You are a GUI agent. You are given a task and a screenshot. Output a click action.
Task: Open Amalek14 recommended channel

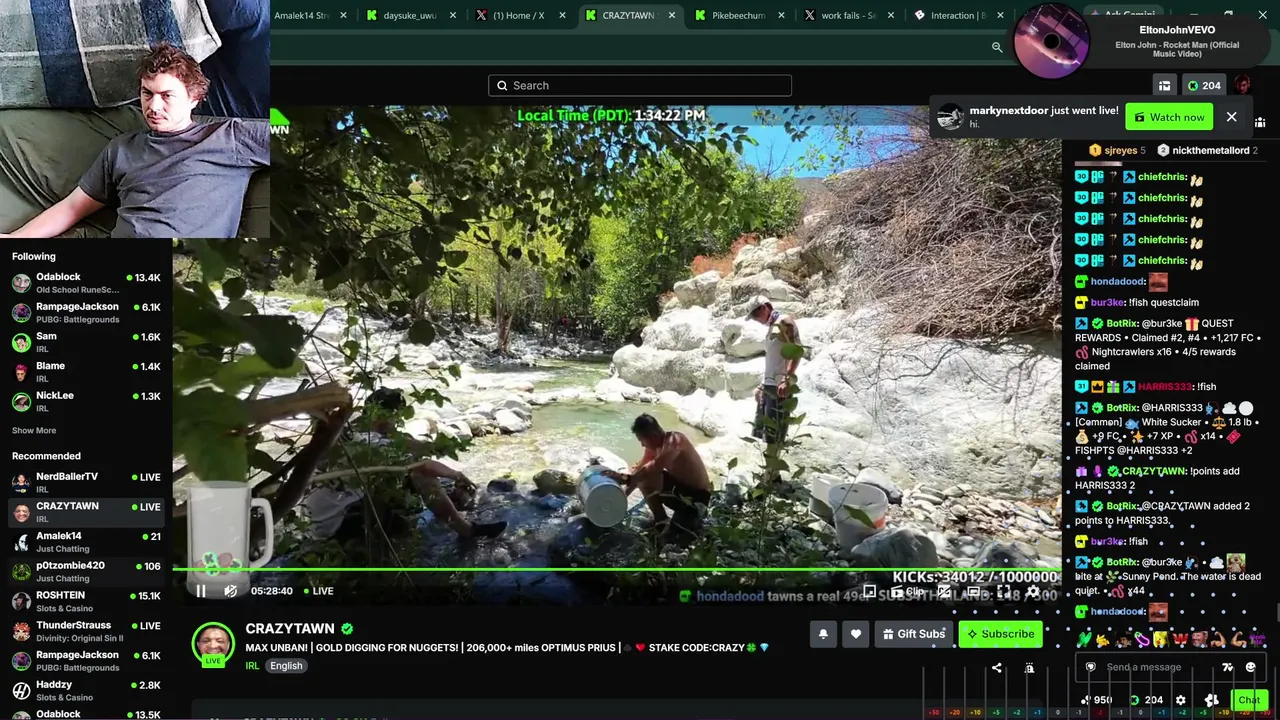tap(86, 541)
